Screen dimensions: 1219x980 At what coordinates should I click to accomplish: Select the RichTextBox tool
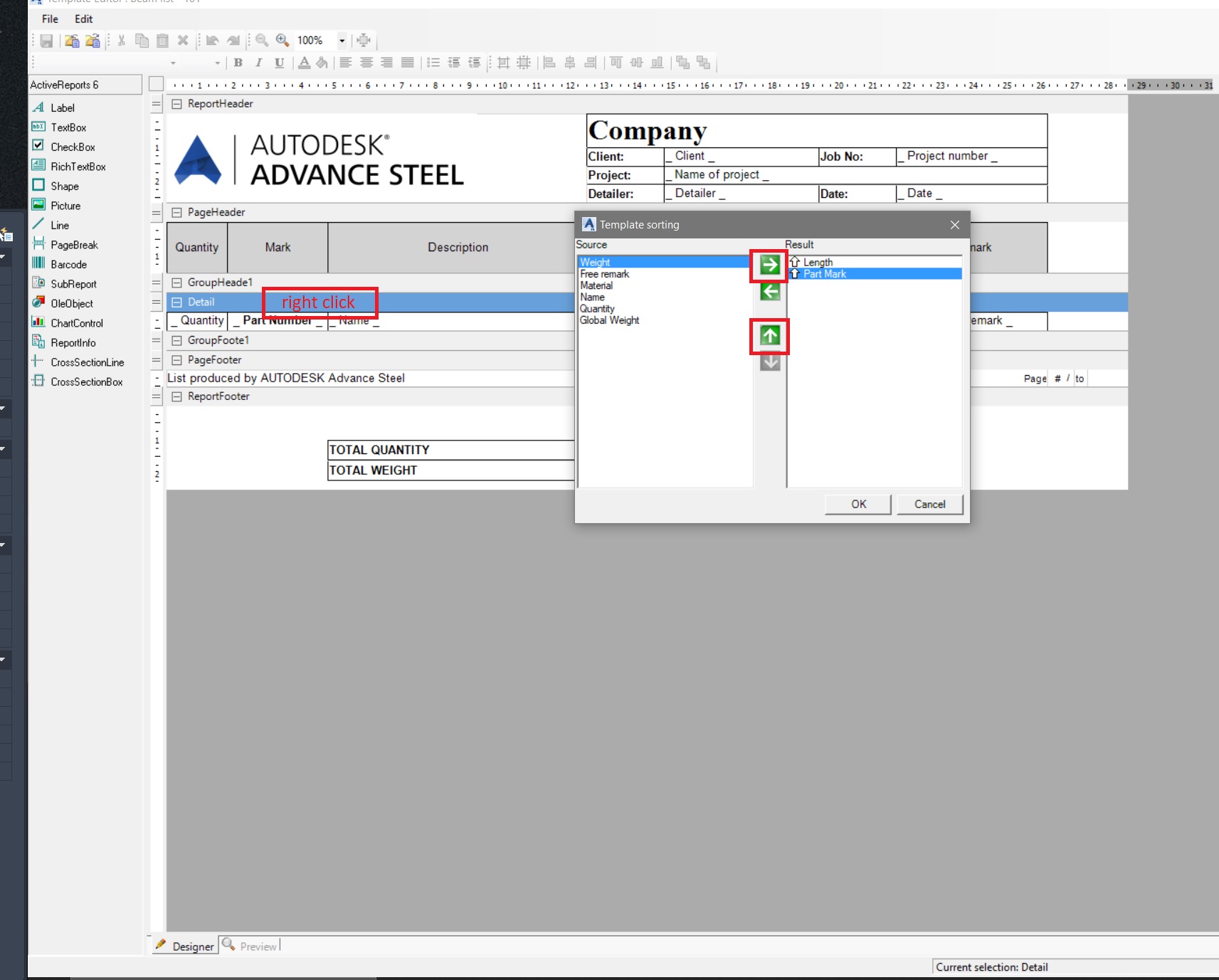[x=69, y=167]
